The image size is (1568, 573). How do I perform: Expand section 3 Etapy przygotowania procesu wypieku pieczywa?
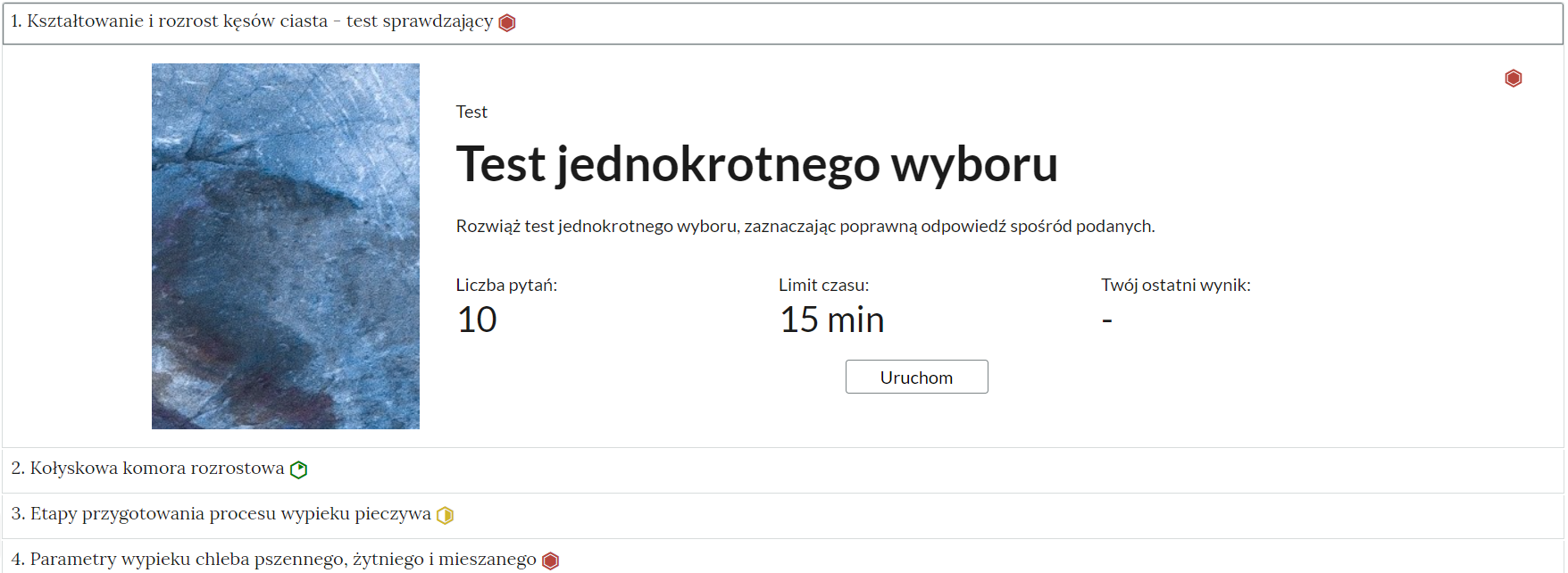coord(783,515)
